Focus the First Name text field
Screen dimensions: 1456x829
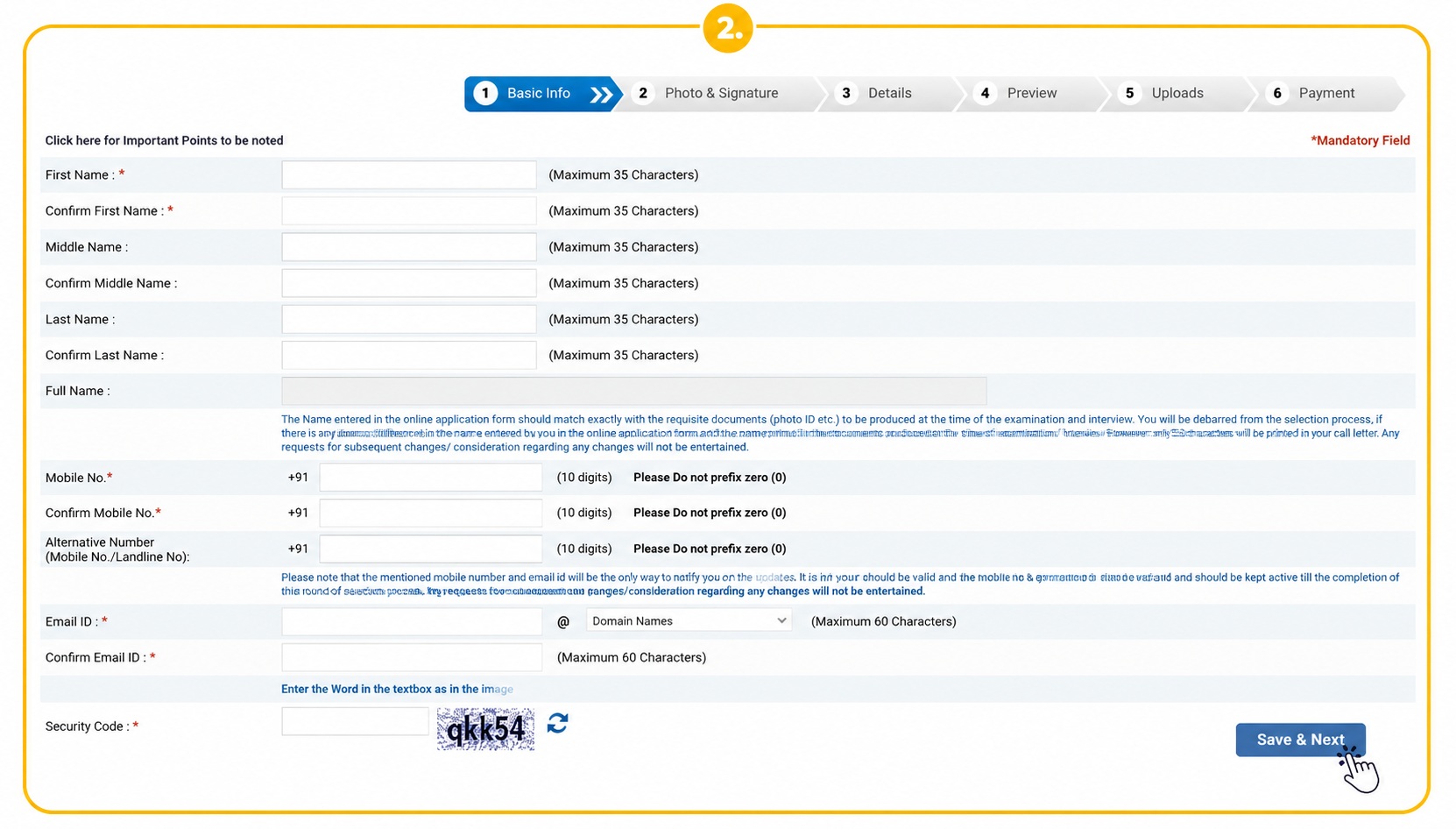[409, 174]
